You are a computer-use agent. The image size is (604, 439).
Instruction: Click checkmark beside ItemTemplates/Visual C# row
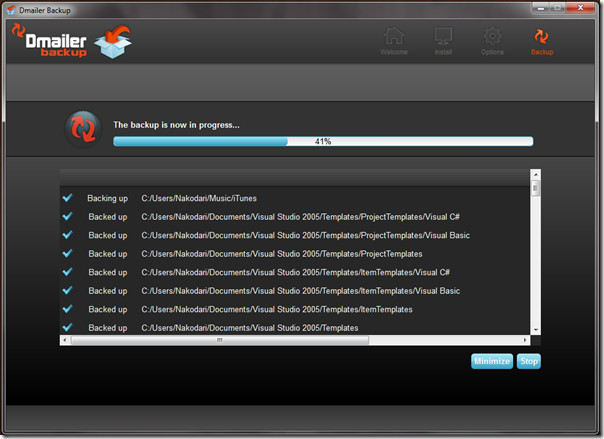tap(67, 272)
